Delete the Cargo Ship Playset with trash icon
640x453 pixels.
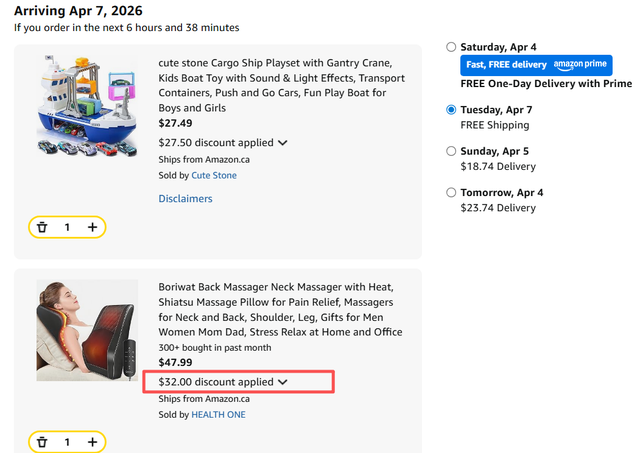[42, 227]
